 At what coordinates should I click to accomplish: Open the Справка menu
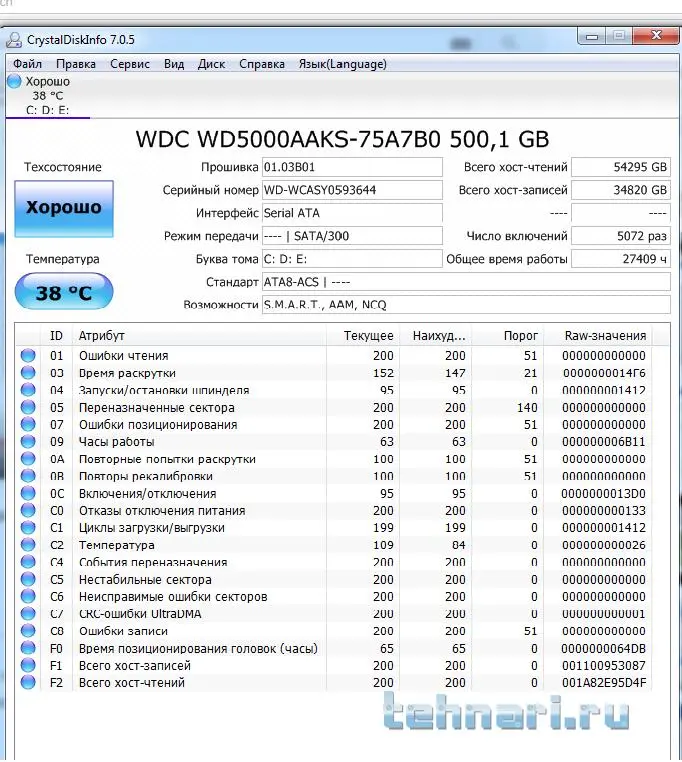[x=262, y=64]
